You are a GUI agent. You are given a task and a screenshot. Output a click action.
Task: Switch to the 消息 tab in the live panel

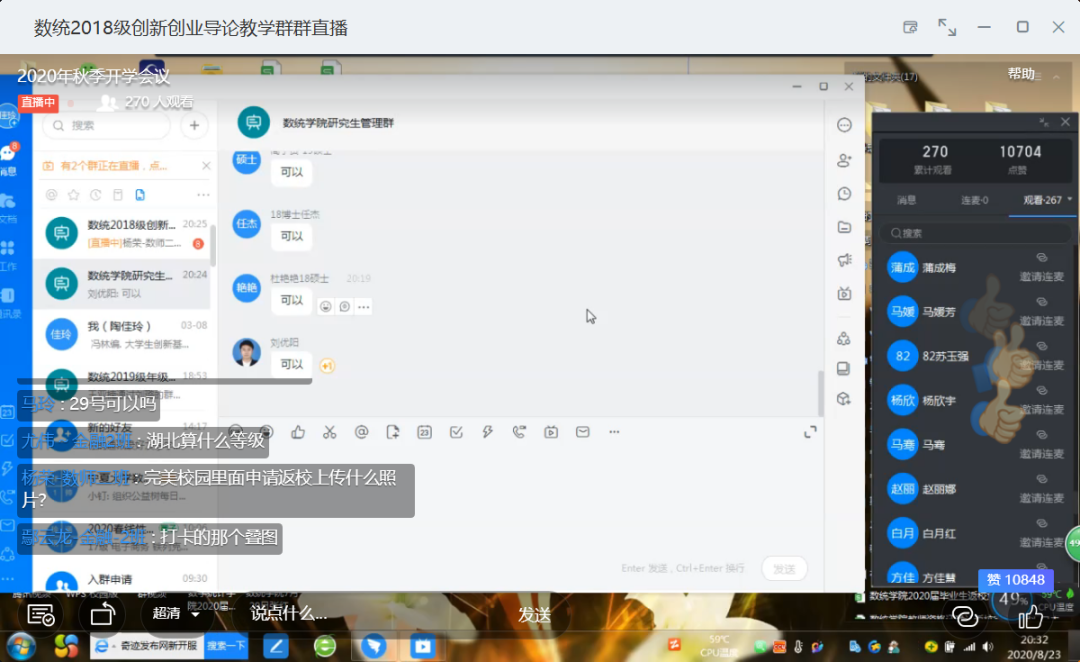click(x=906, y=200)
